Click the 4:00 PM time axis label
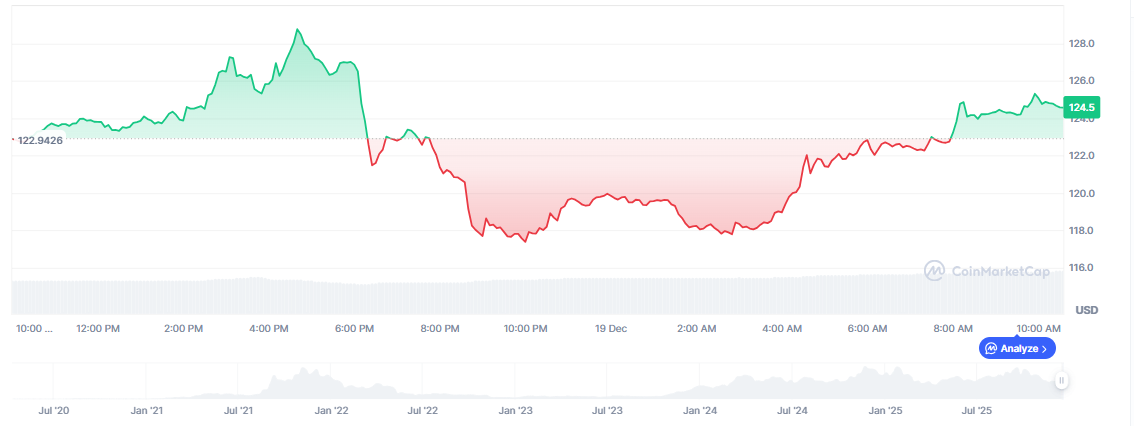1134x426 pixels. pos(269,328)
